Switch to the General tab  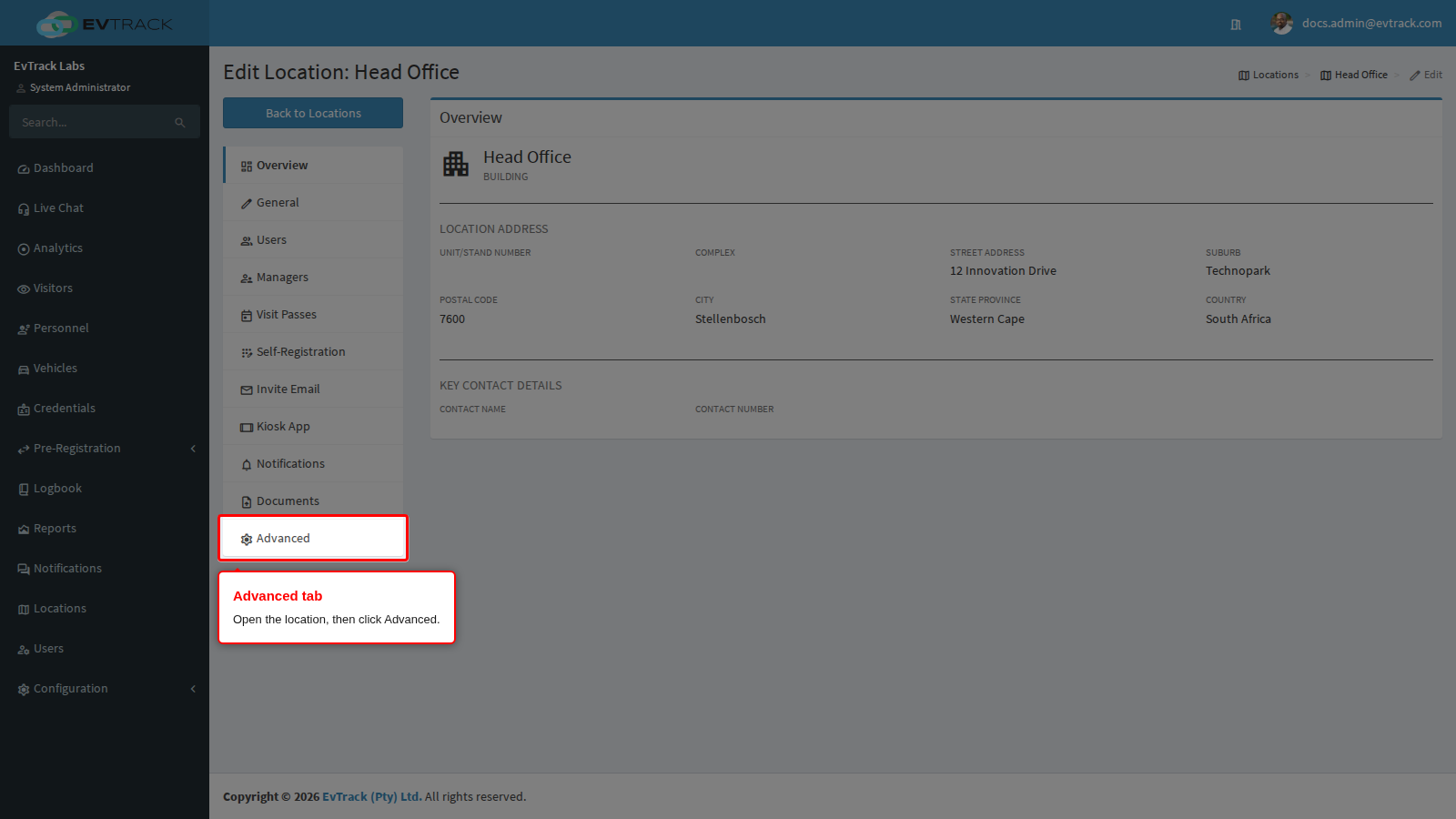coord(313,203)
